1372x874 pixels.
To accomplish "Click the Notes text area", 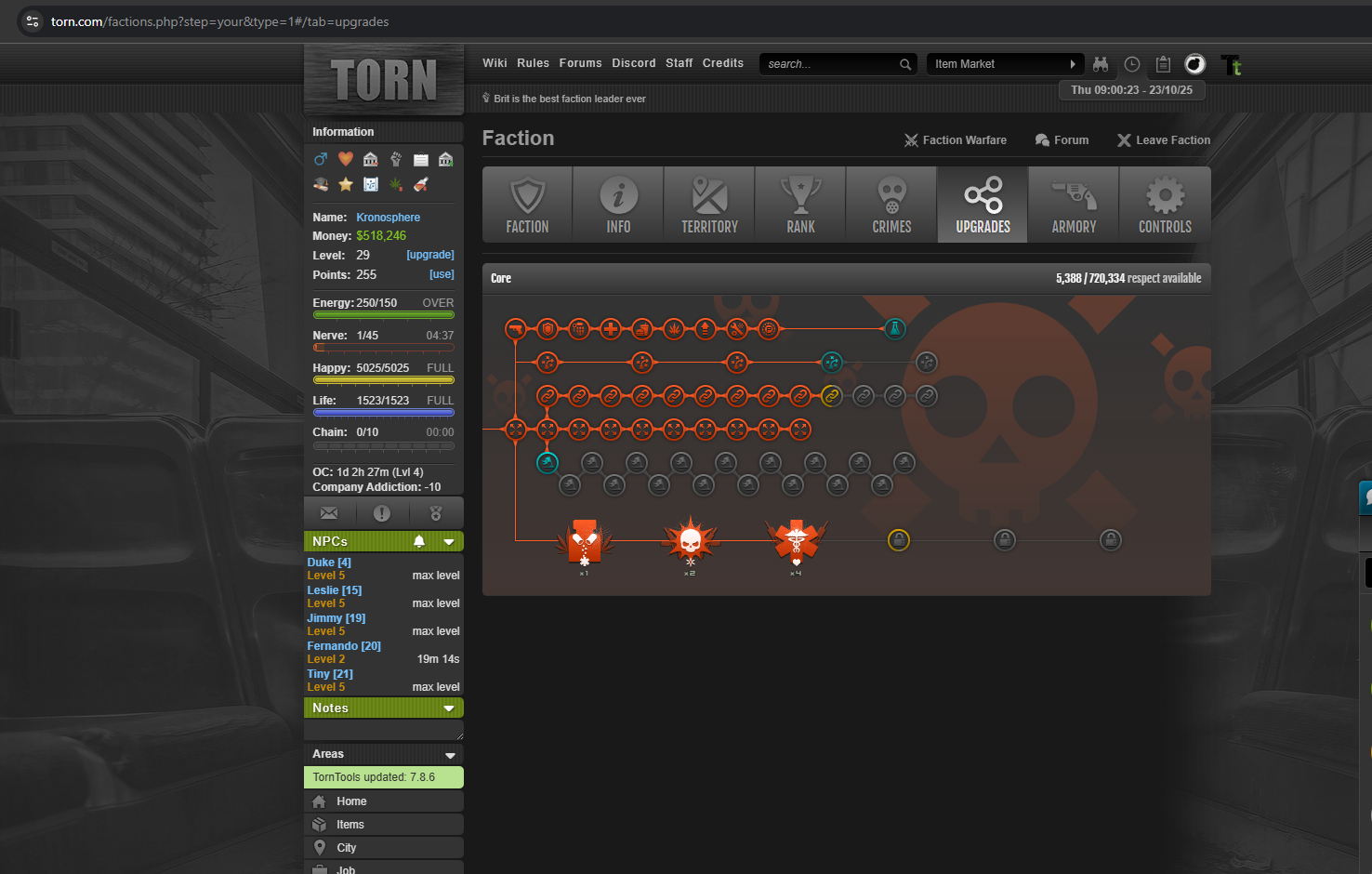I will click(x=383, y=731).
